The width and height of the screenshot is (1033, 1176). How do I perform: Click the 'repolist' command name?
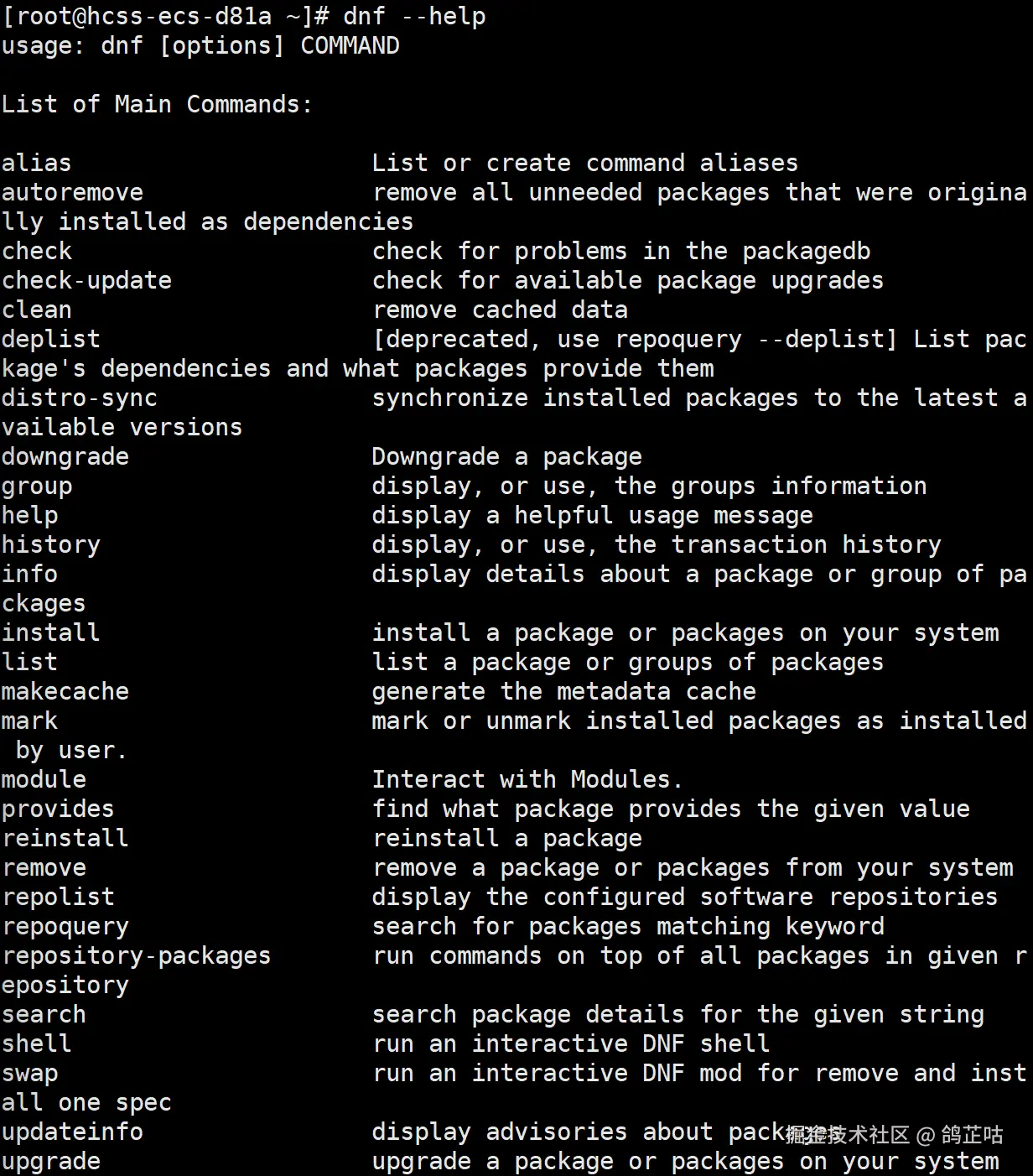click(x=58, y=897)
